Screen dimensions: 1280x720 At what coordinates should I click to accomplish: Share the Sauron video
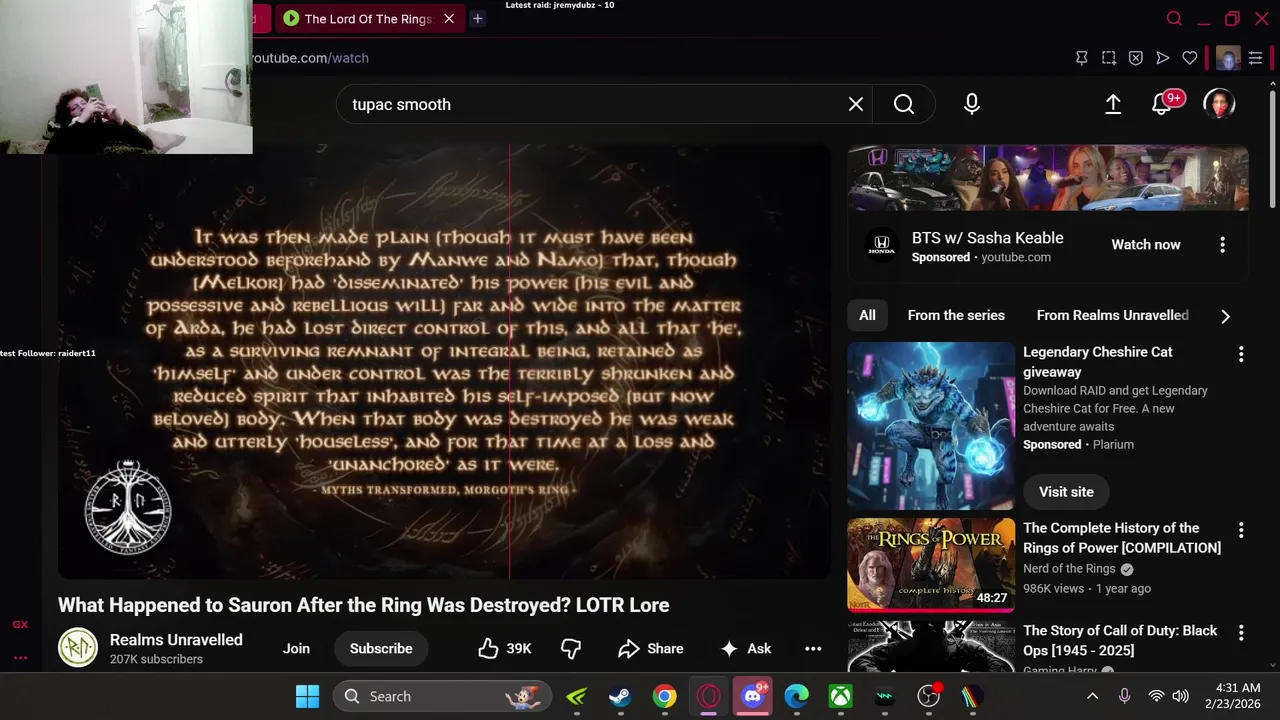point(651,648)
